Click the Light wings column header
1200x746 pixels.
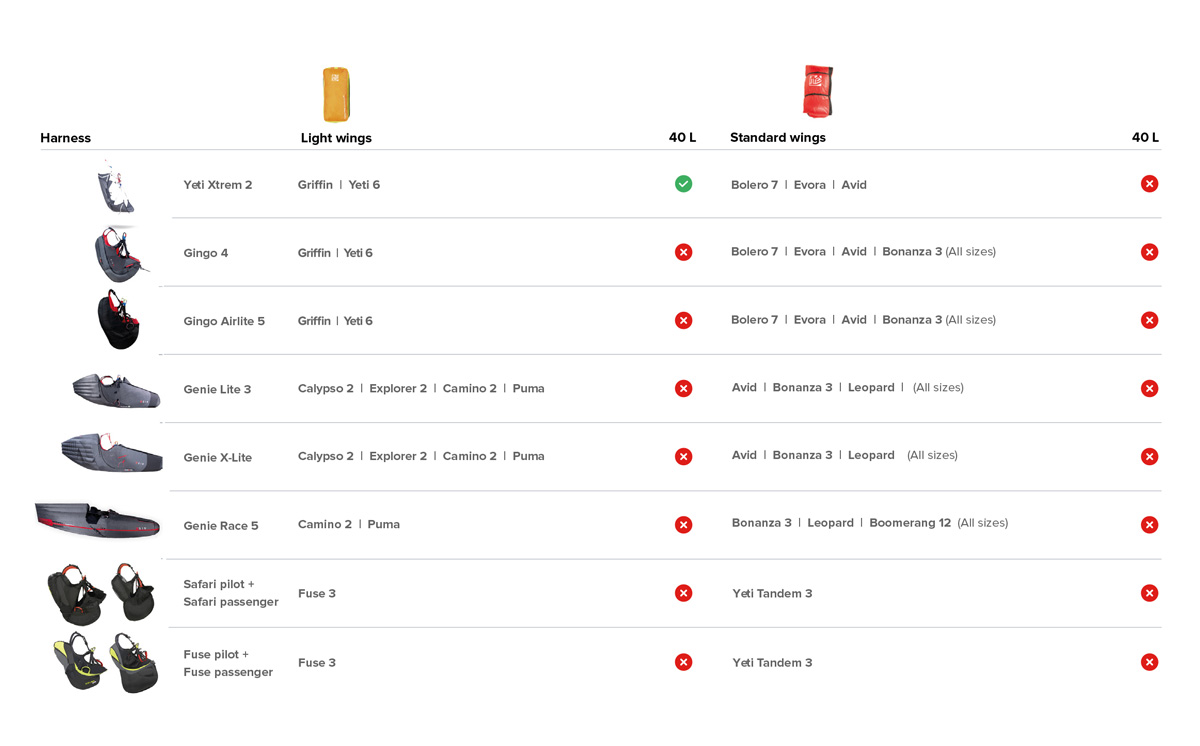(x=336, y=138)
